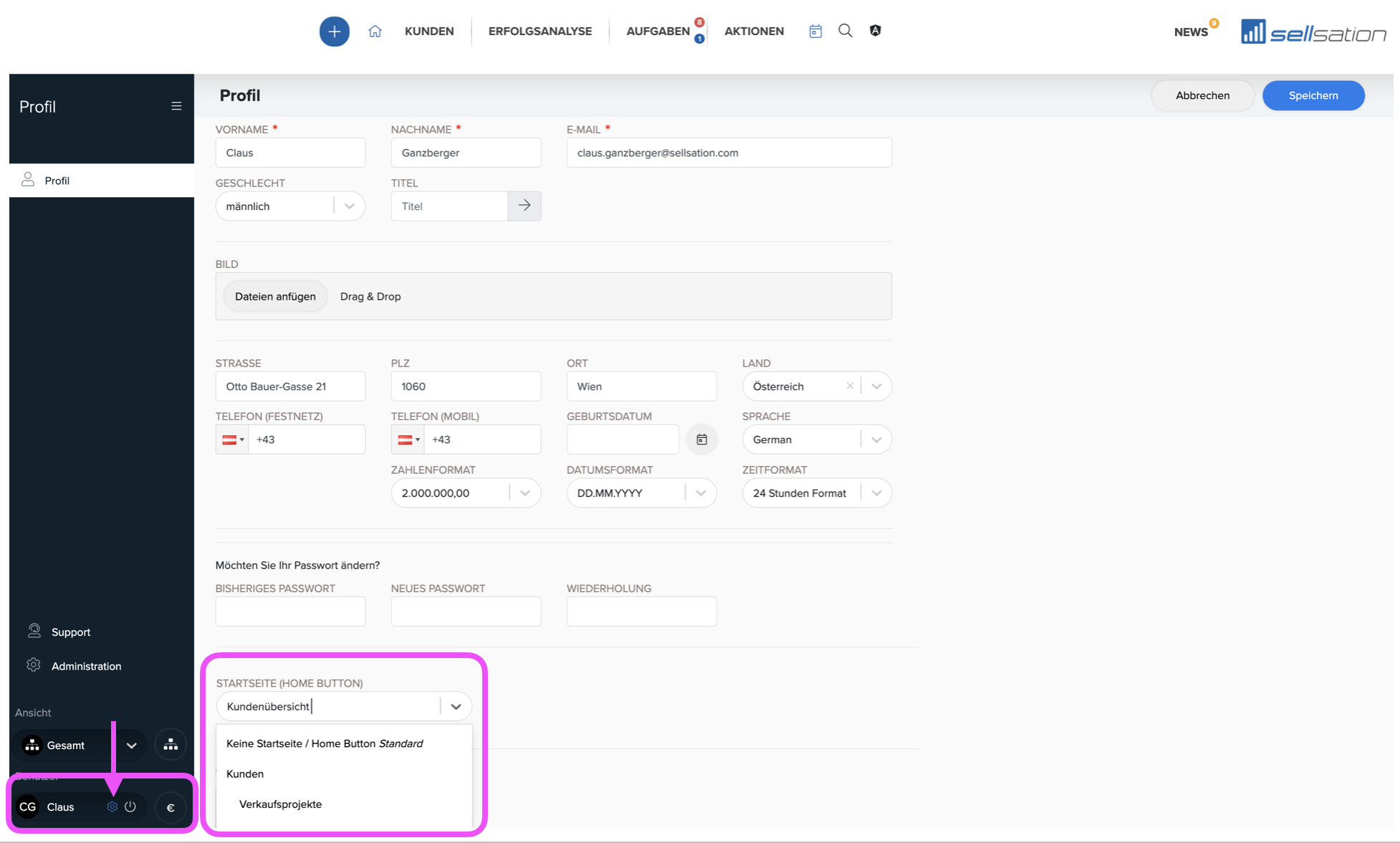Click the sellsation logo
Viewport: 1400px width, 843px height.
[1313, 32]
